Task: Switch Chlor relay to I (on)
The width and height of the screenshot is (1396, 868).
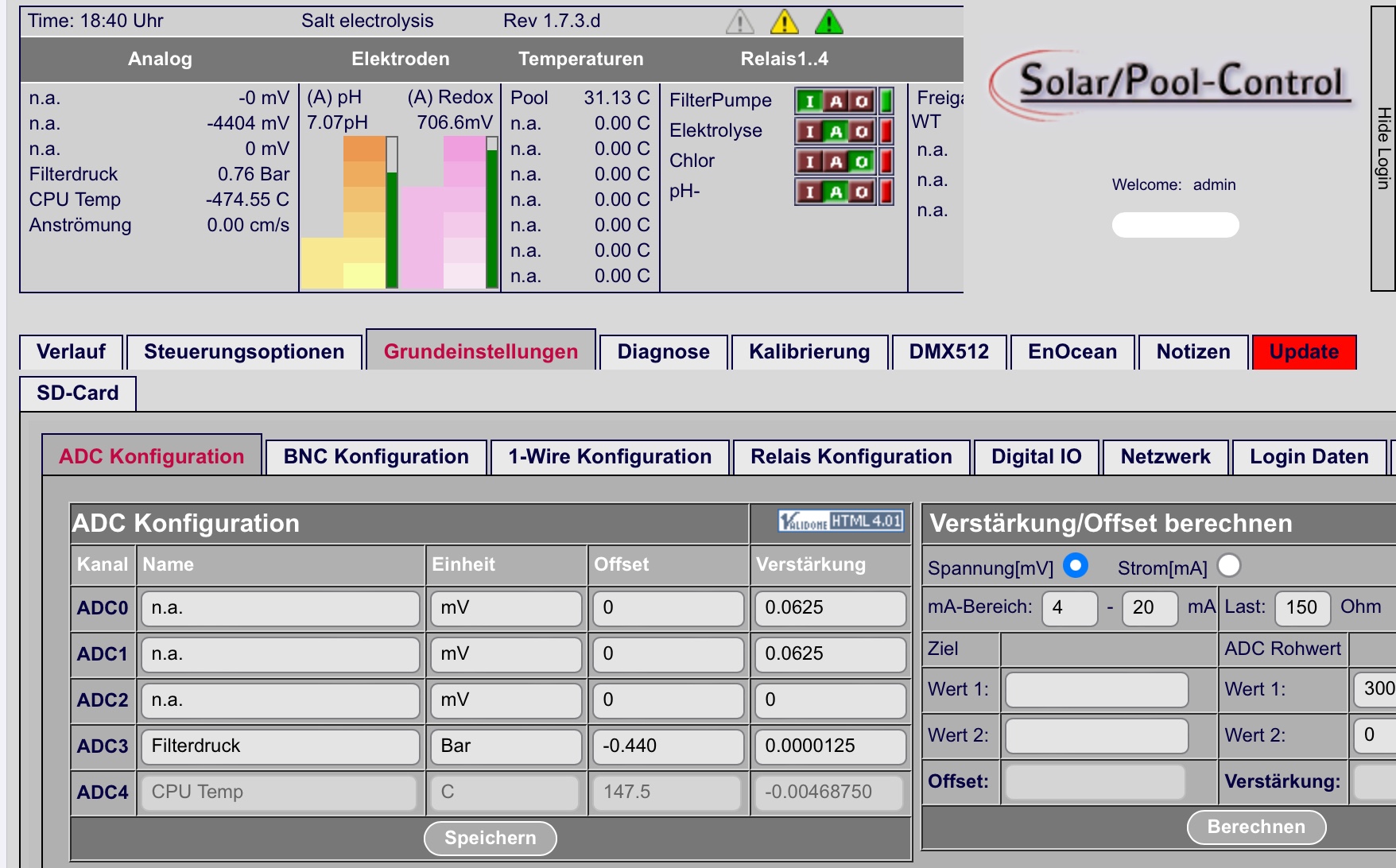Action: [x=809, y=161]
